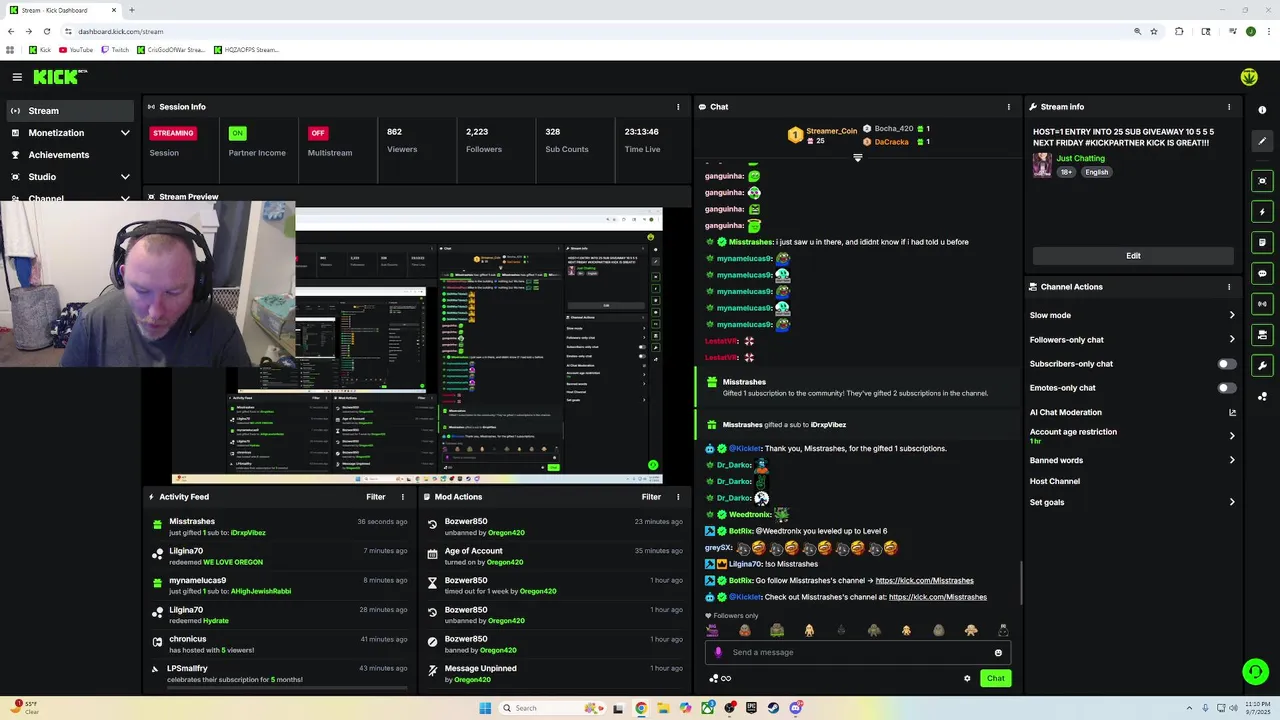The width and height of the screenshot is (1280, 720).
Task: Open Session Info three-dot options
Action: coord(678,107)
